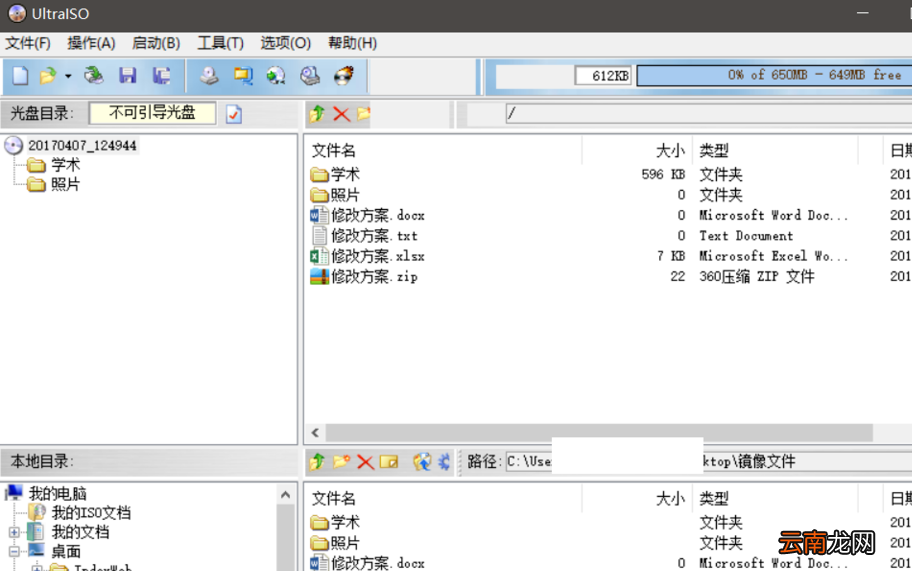Viewport: 912px width, 571px height.
Task: Select 照片 folder row in disc file list
Action: pos(345,195)
